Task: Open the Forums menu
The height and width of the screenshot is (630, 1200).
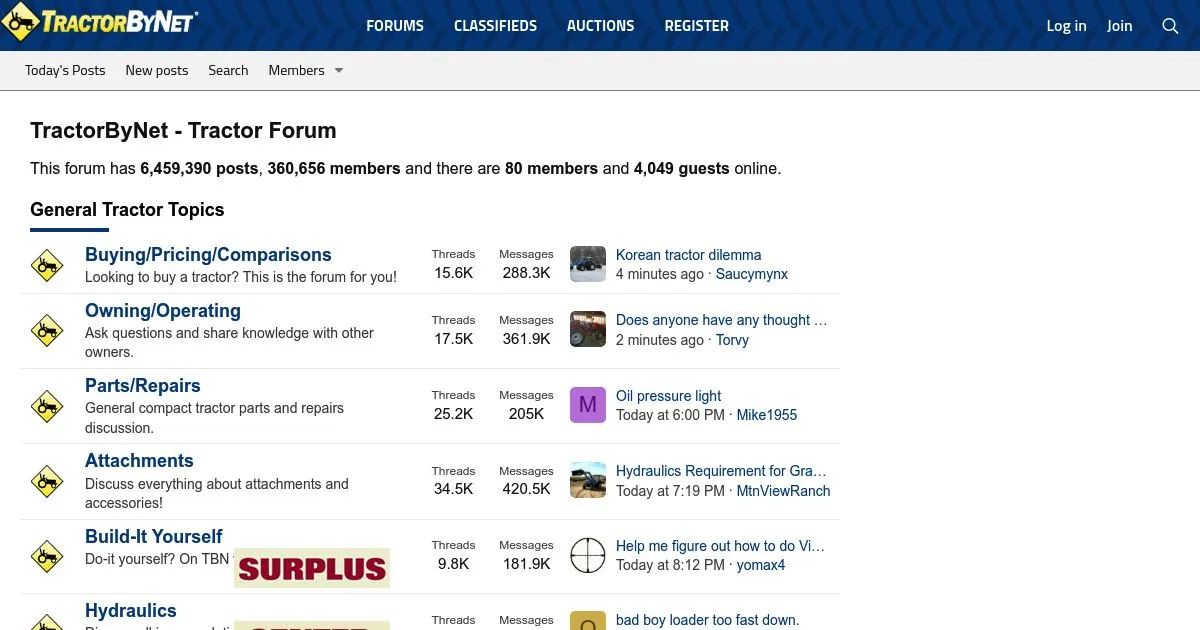Action: [x=395, y=26]
